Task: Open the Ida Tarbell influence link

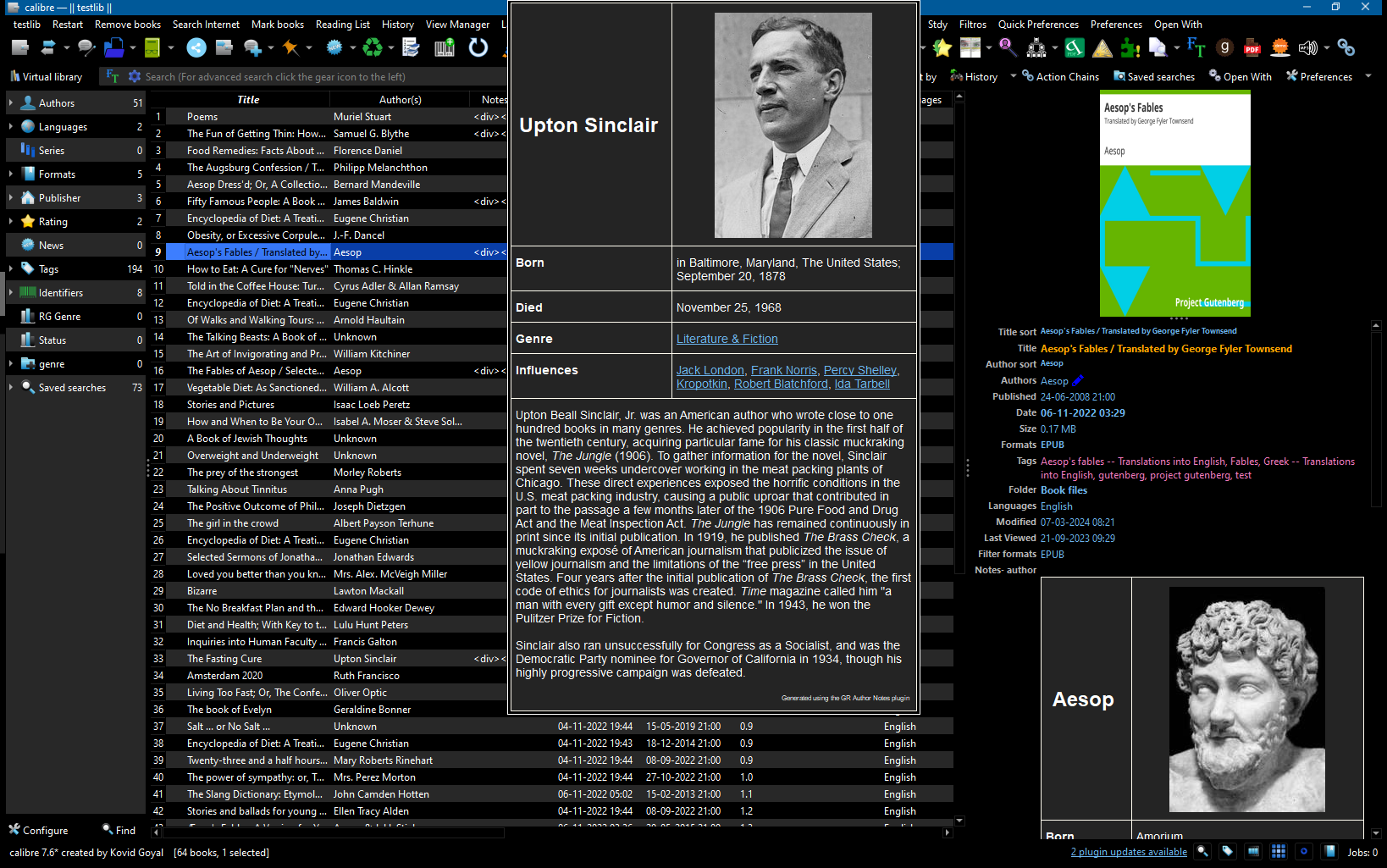Action: click(x=862, y=384)
